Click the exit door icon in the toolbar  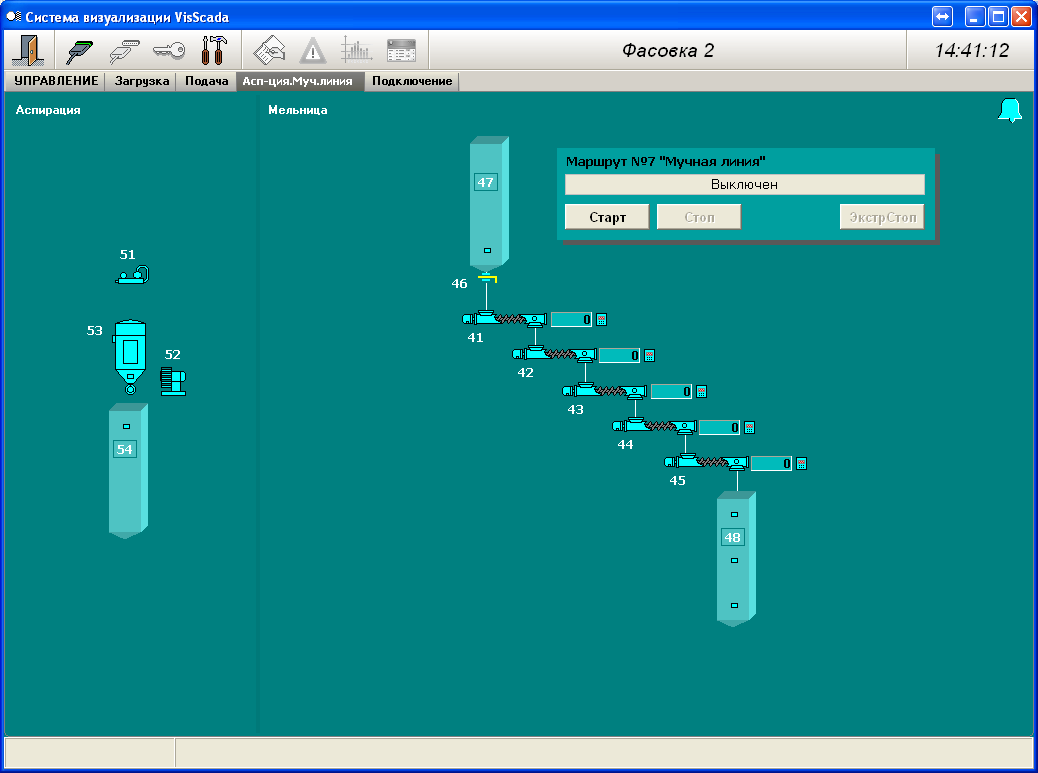click(27, 50)
